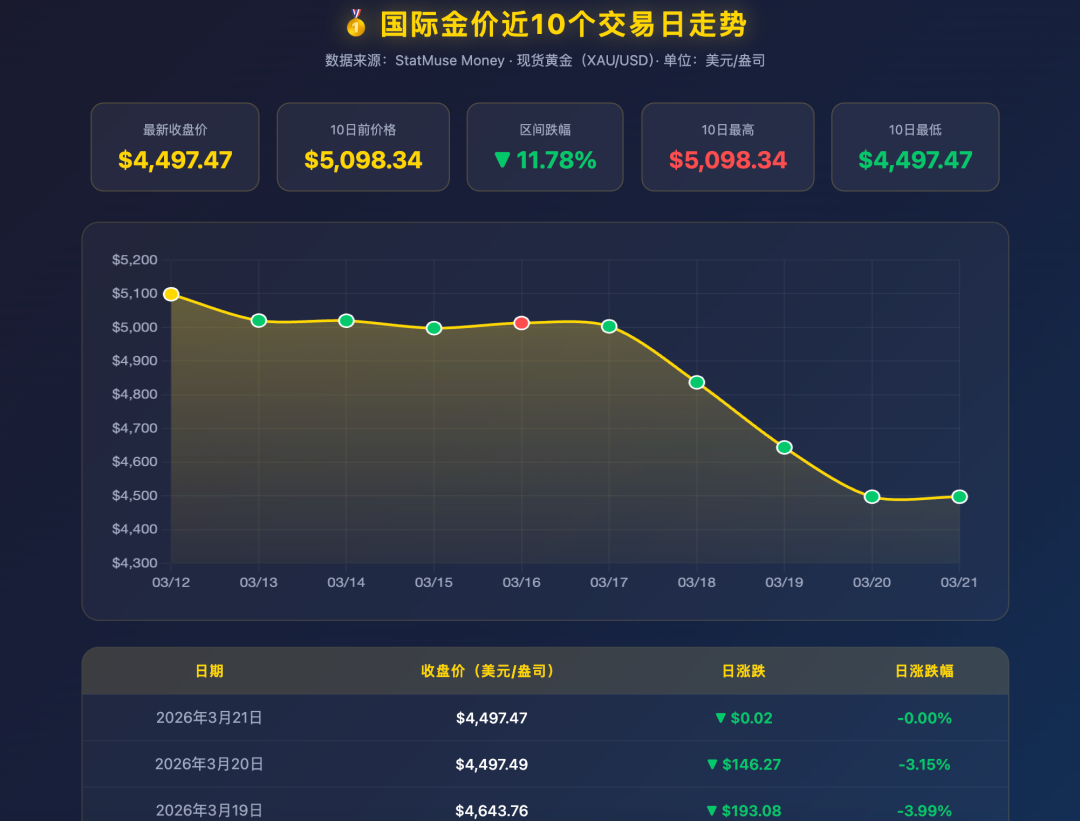Click the green chart point at 03/19
1080x821 pixels.
pos(784,447)
